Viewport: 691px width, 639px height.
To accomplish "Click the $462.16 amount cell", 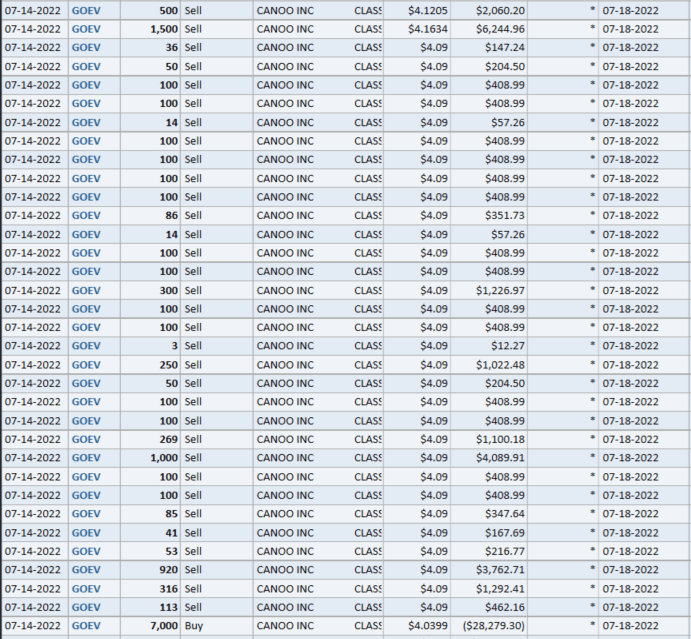I will click(489, 607).
